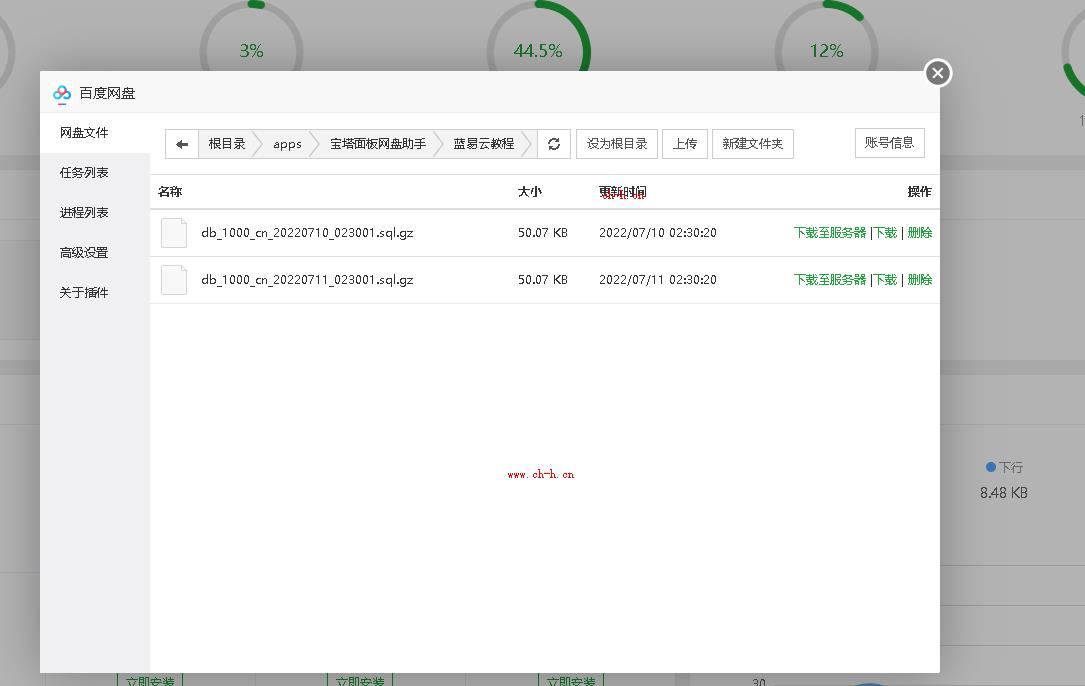Screen dimensions: 1085x686
Task: Click the 名称 column header
Action: pyautogui.click(x=170, y=192)
